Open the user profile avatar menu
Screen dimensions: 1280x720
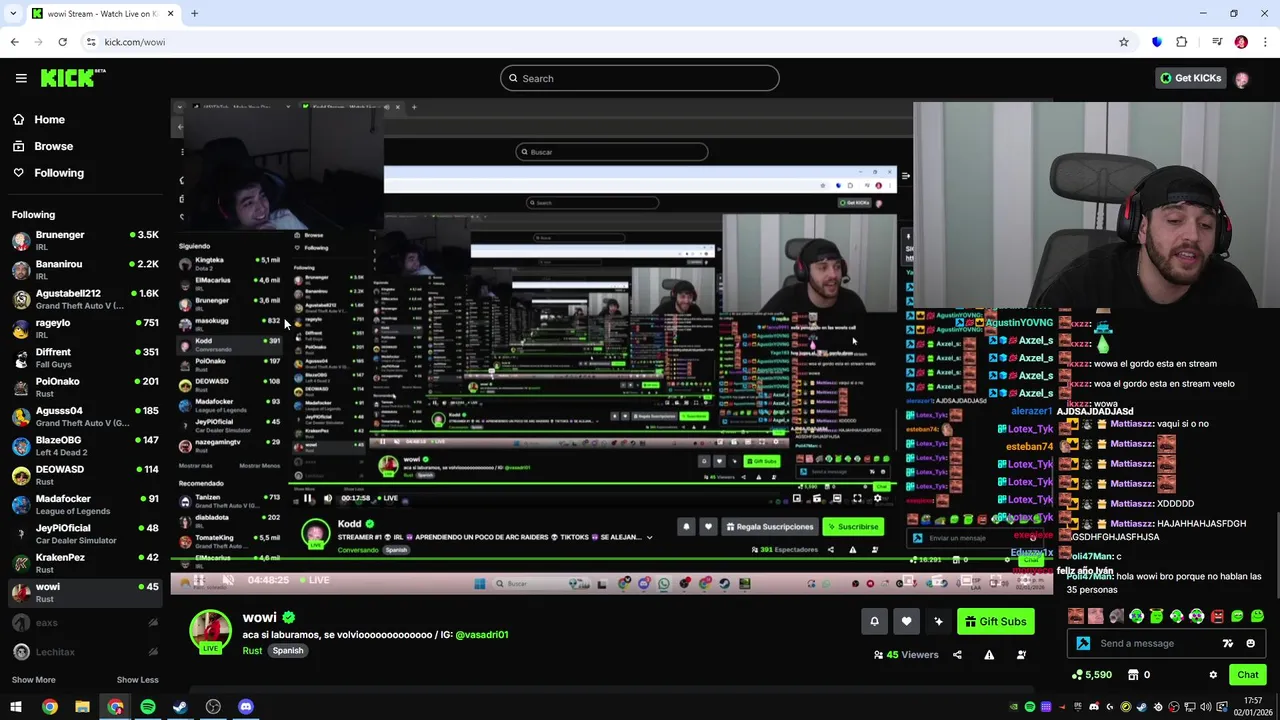coord(1242,79)
